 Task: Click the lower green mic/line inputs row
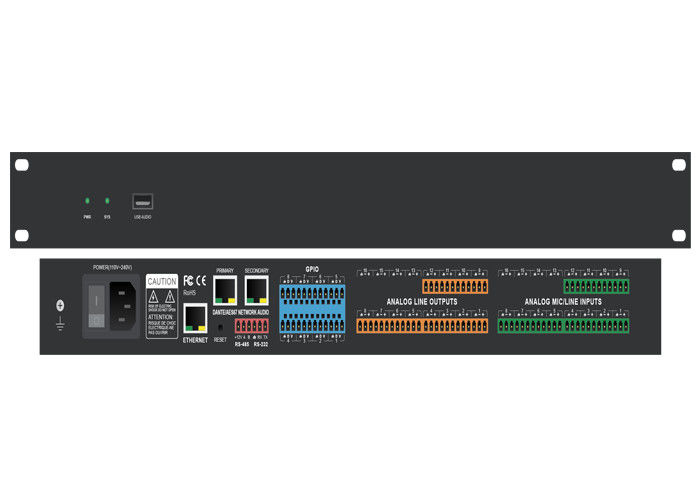[564, 325]
